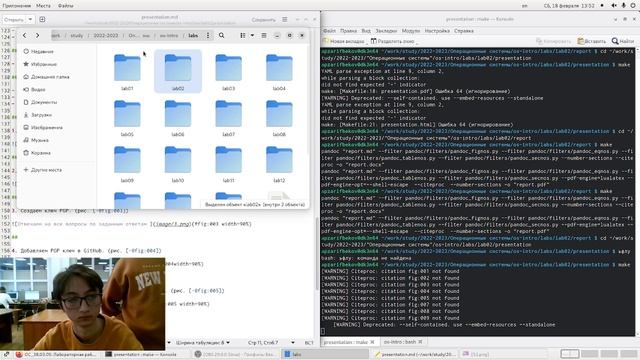This screenshot has height=360, width=640.
Task: Open Konsole Настройка menu
Action: [437, 31]
